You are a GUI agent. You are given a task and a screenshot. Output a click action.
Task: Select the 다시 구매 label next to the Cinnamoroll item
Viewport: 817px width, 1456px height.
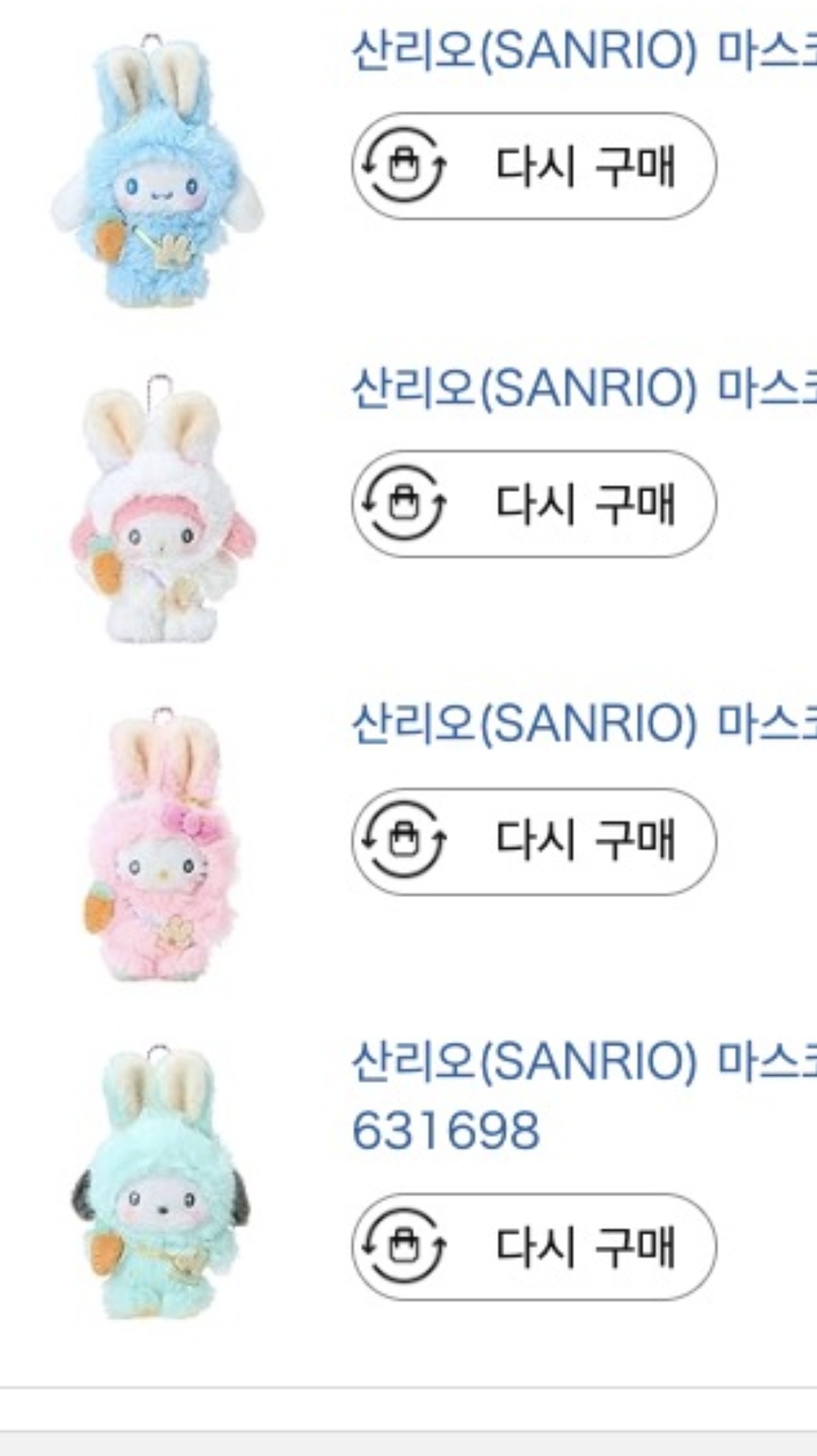(x=585, y=166)
